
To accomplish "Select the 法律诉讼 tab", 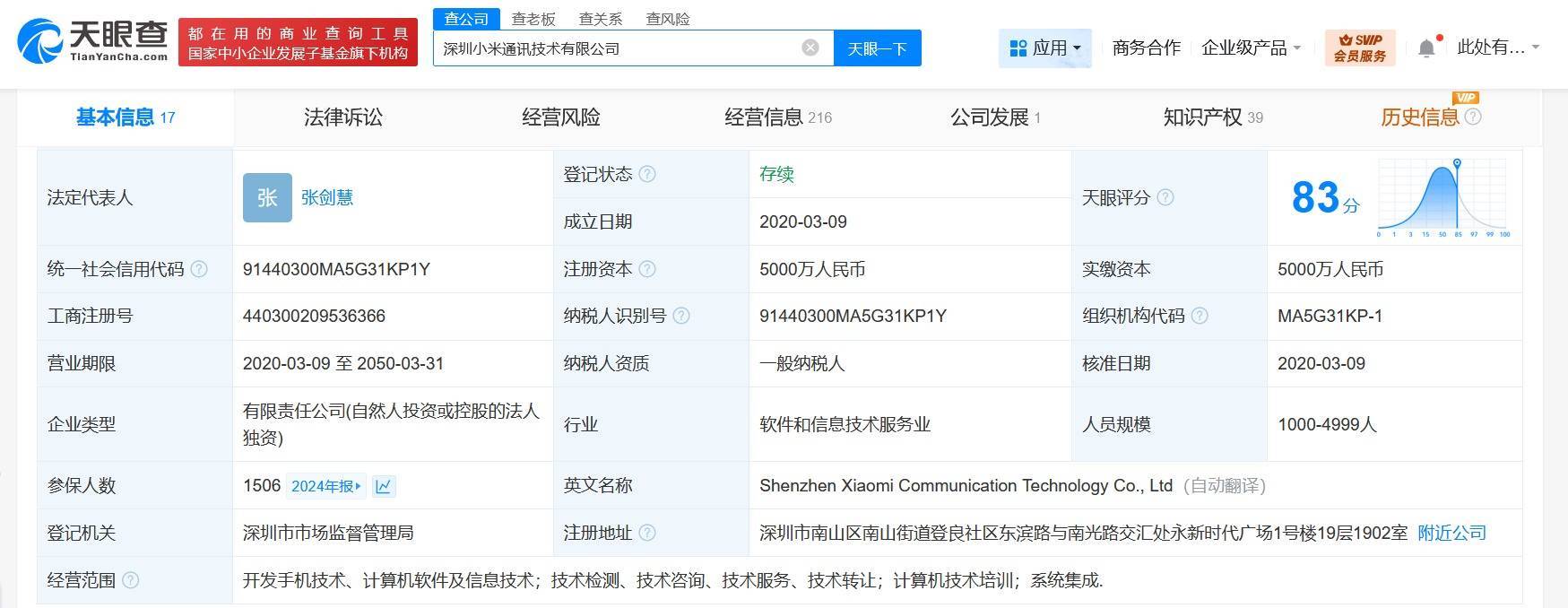I will click(x=343, y=117).
